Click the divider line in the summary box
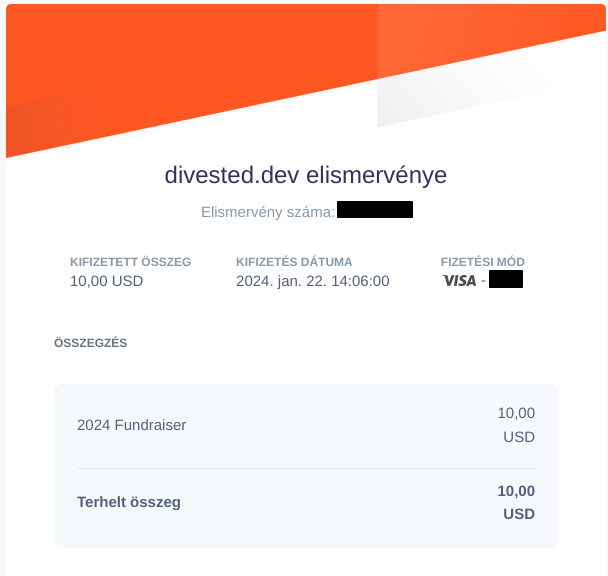The width and height of the screenshot is (608, 576). pos(305,468)
